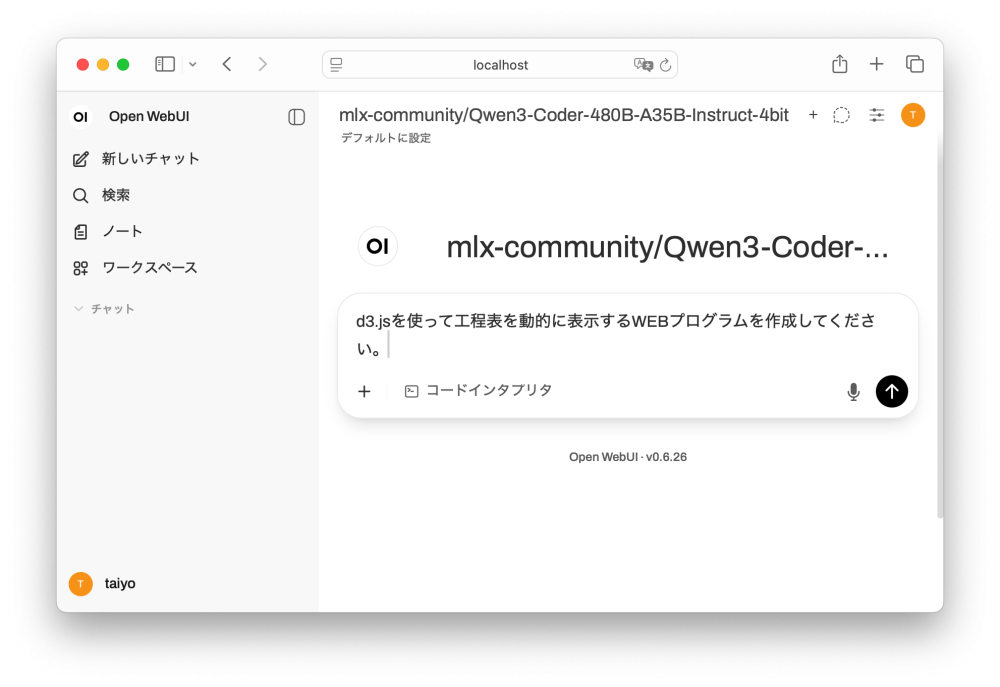Maximize the Safari window with green button

[123, 64]
